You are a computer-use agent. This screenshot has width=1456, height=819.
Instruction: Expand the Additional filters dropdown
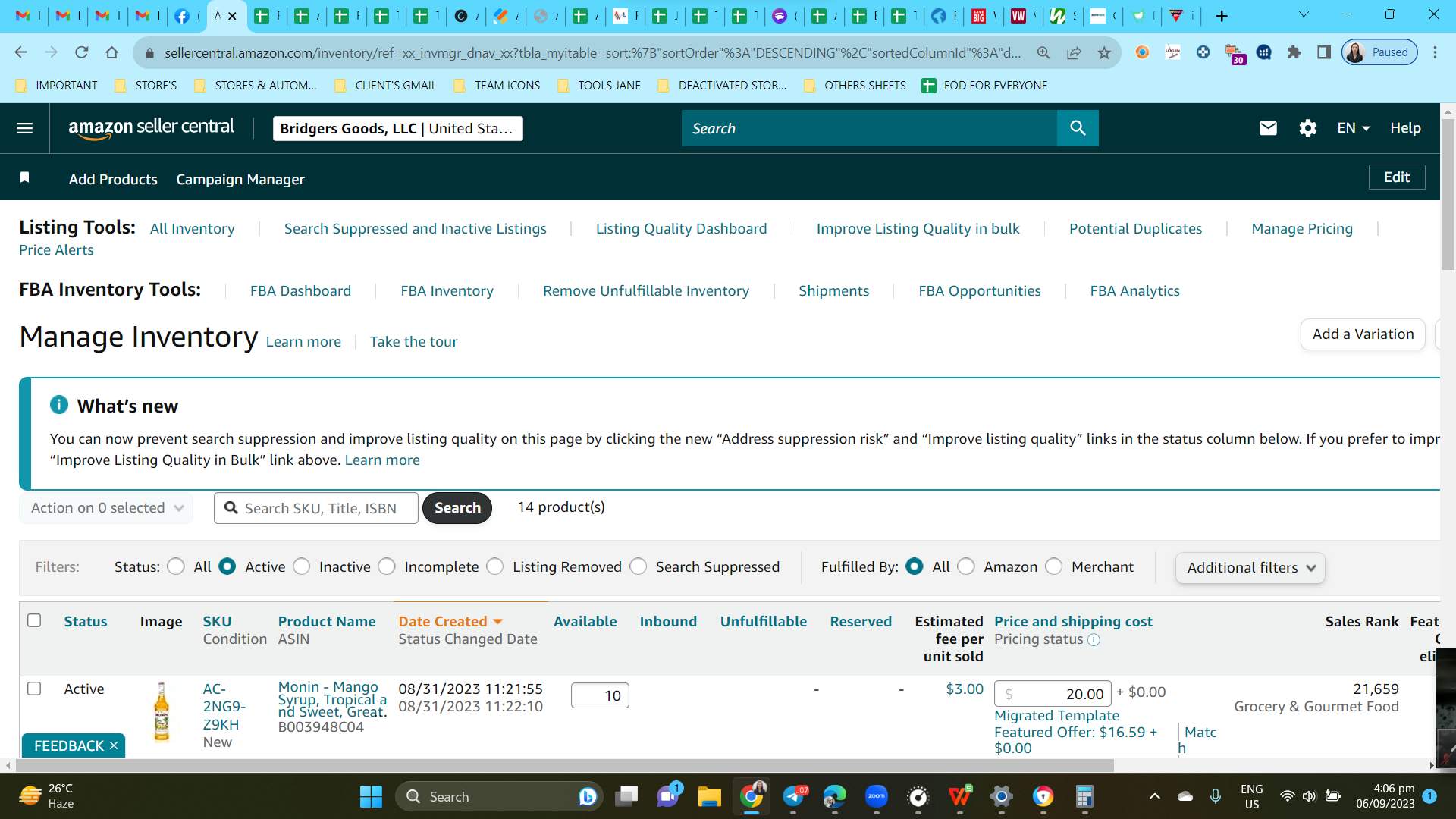[1250, 567]
